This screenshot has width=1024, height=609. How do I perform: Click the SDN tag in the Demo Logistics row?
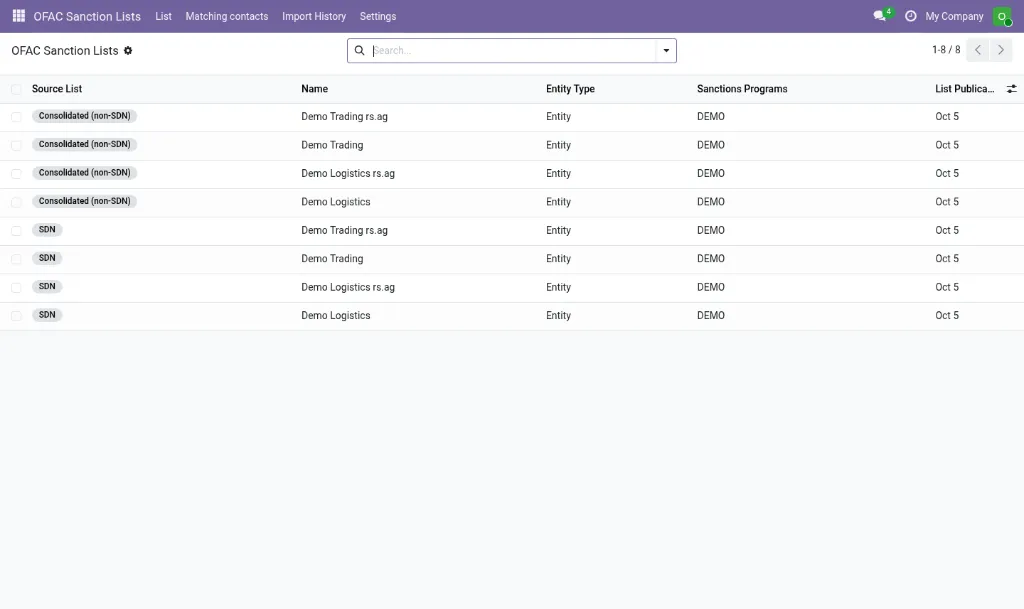point(47,315)
